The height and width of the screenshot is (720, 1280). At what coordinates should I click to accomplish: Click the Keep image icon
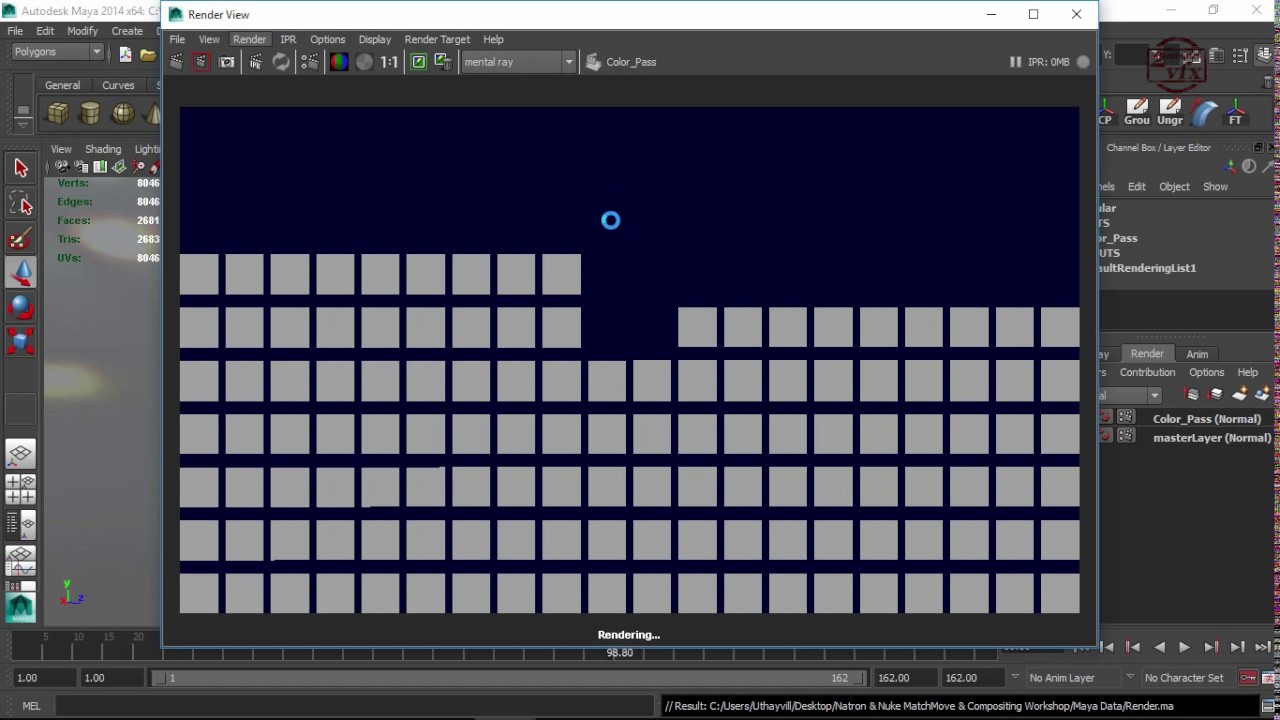coord(419,62)
